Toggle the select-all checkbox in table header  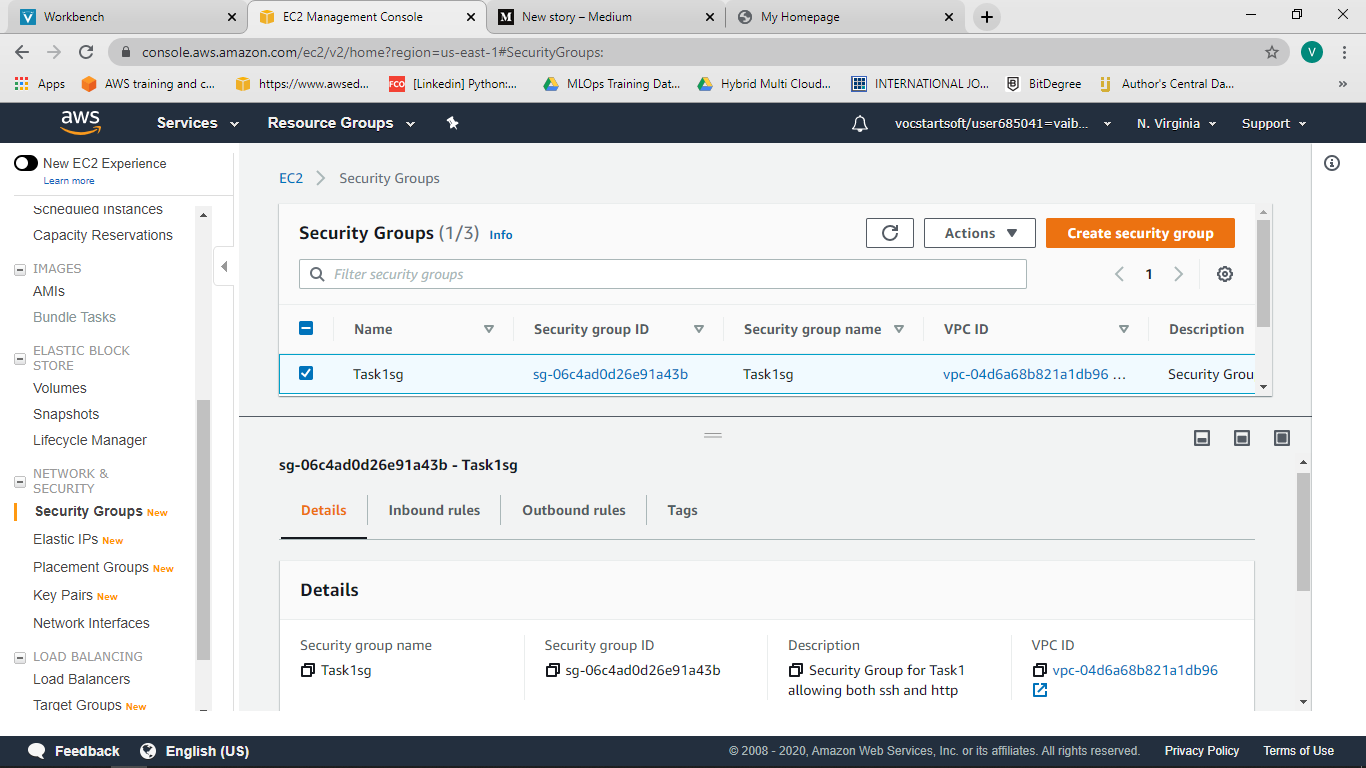[x=306, y=328]
